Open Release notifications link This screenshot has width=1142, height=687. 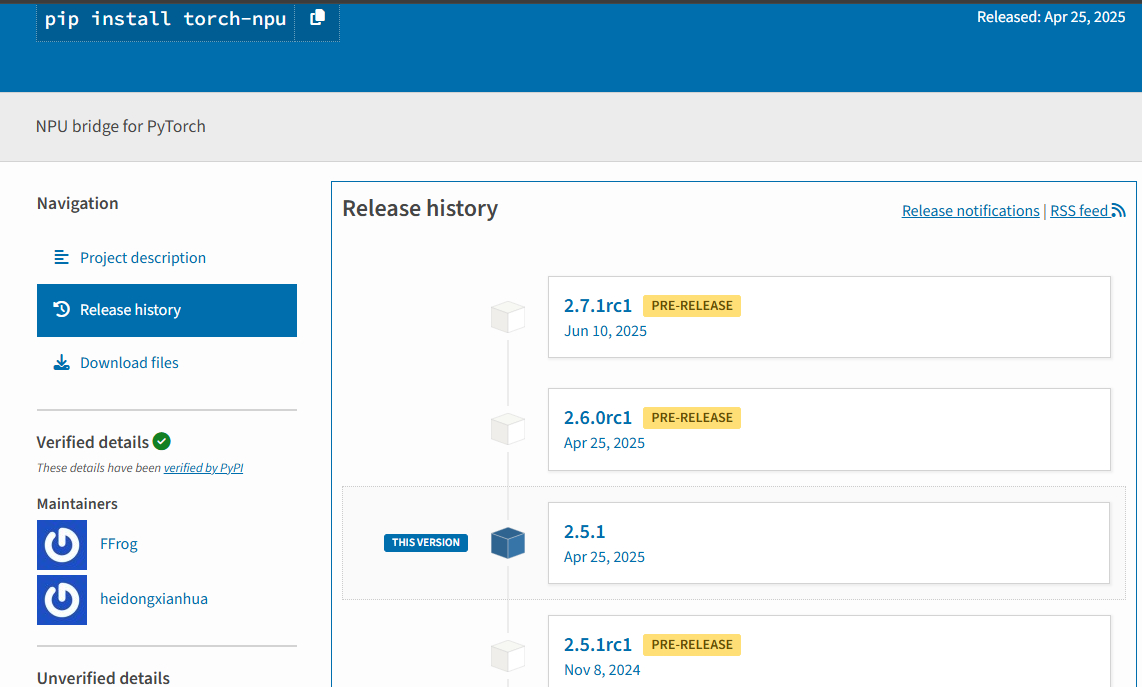click(970, 211)
